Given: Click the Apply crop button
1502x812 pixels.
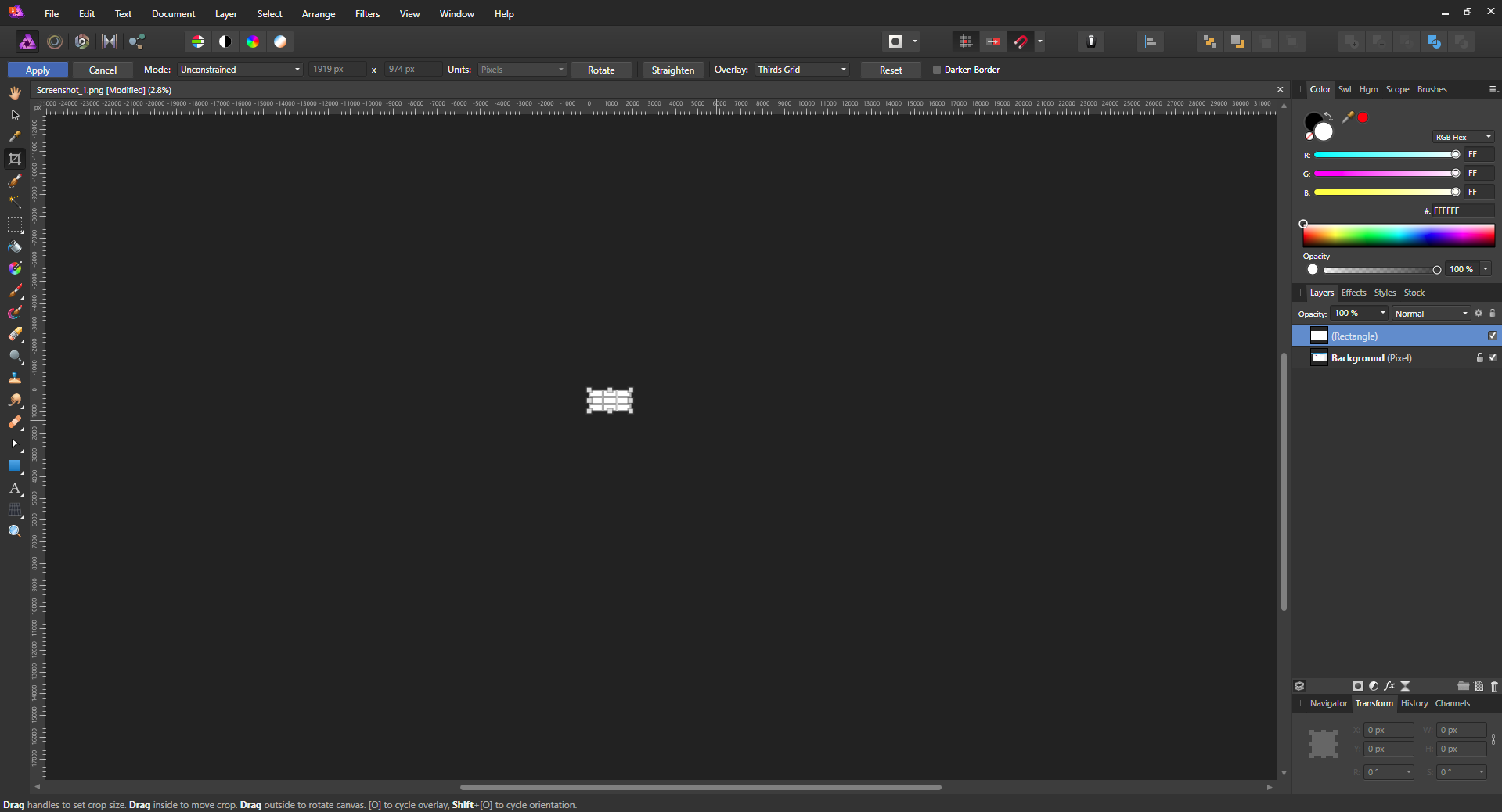Looking at the screenshot, I should 38,70.
